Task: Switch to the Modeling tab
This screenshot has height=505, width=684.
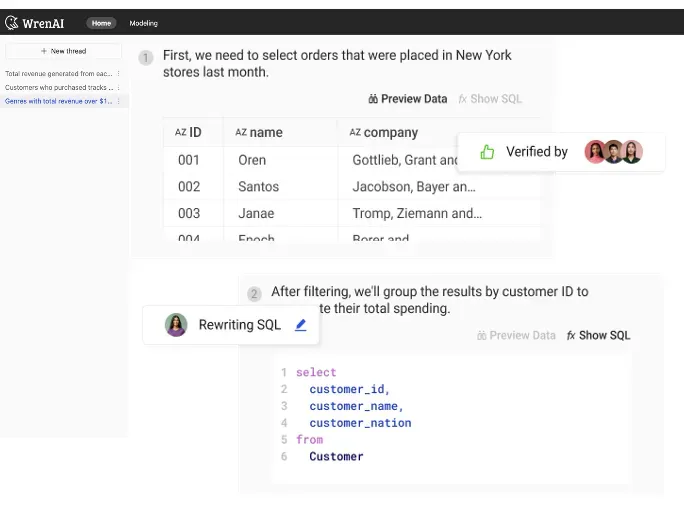Action: 143,23
